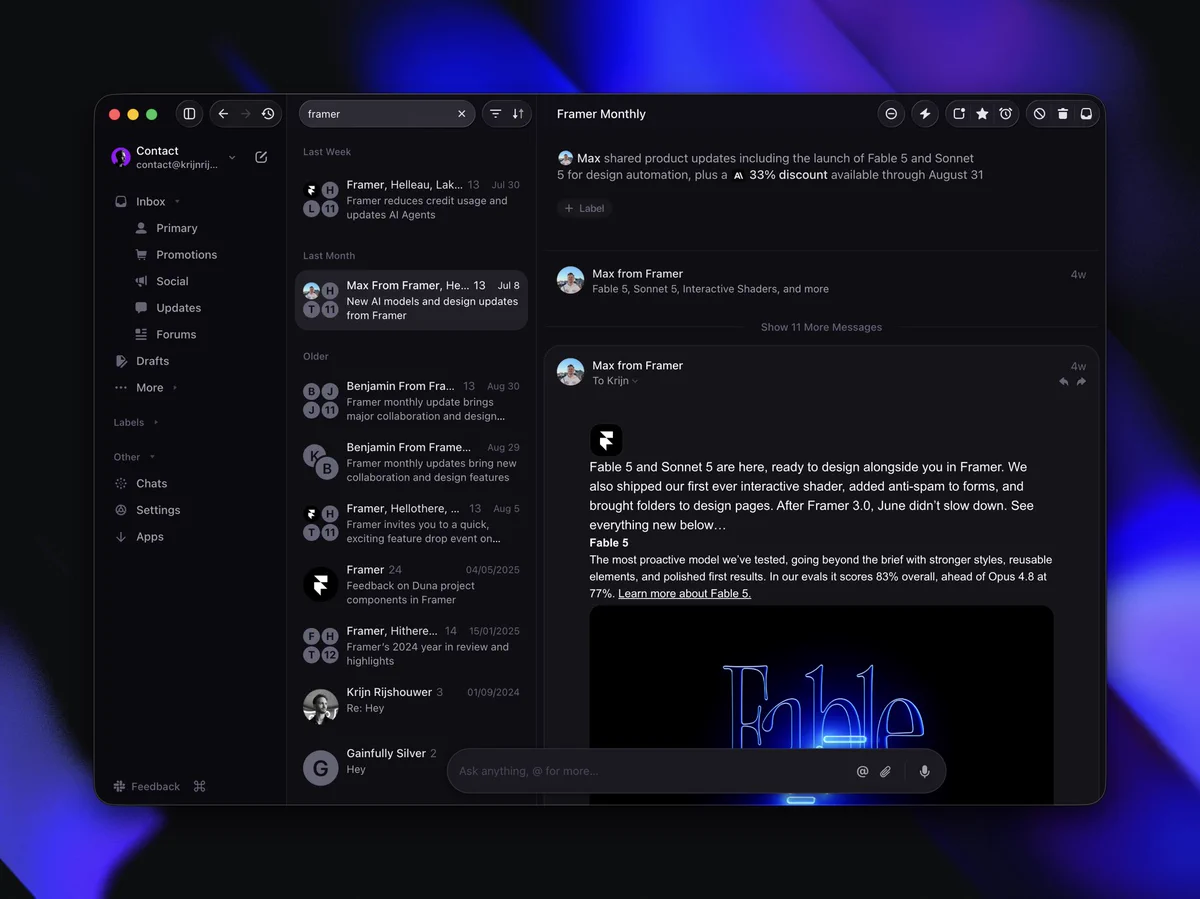Attach a file with the paperclip icon
Screen dimensions: 1200x899
885,771
